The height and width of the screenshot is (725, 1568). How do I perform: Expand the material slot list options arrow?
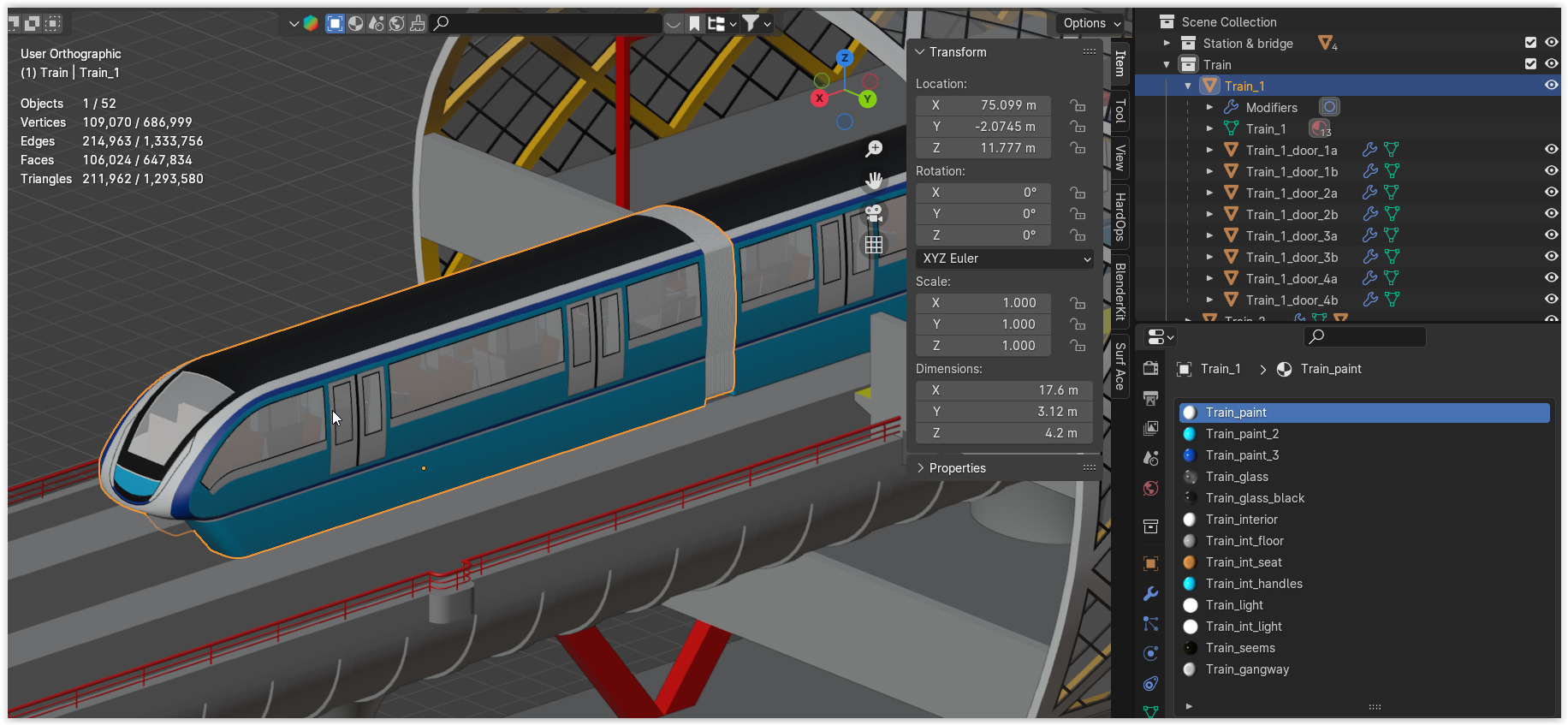[1189, 706]
